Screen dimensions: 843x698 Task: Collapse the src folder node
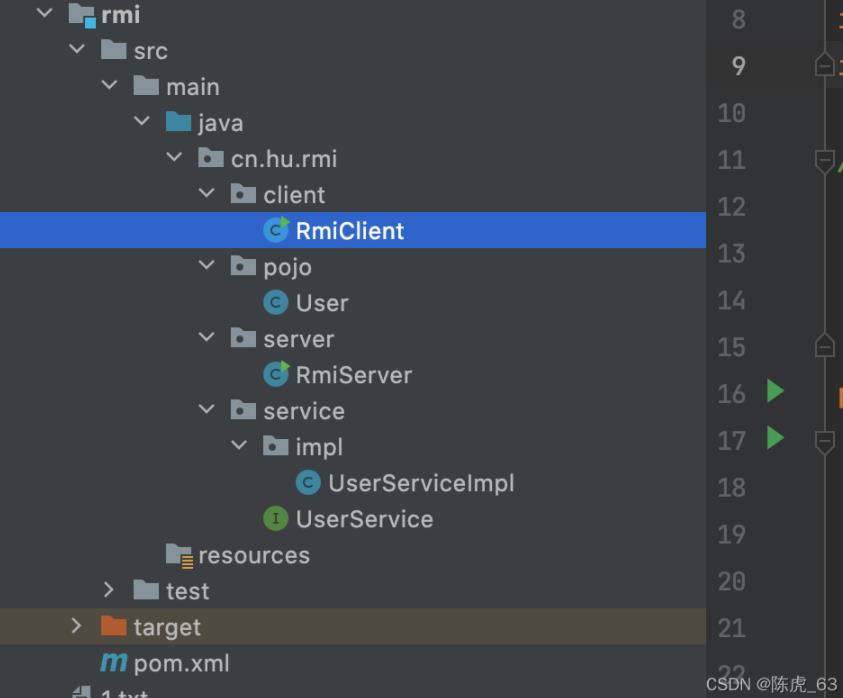pos(77,49)
